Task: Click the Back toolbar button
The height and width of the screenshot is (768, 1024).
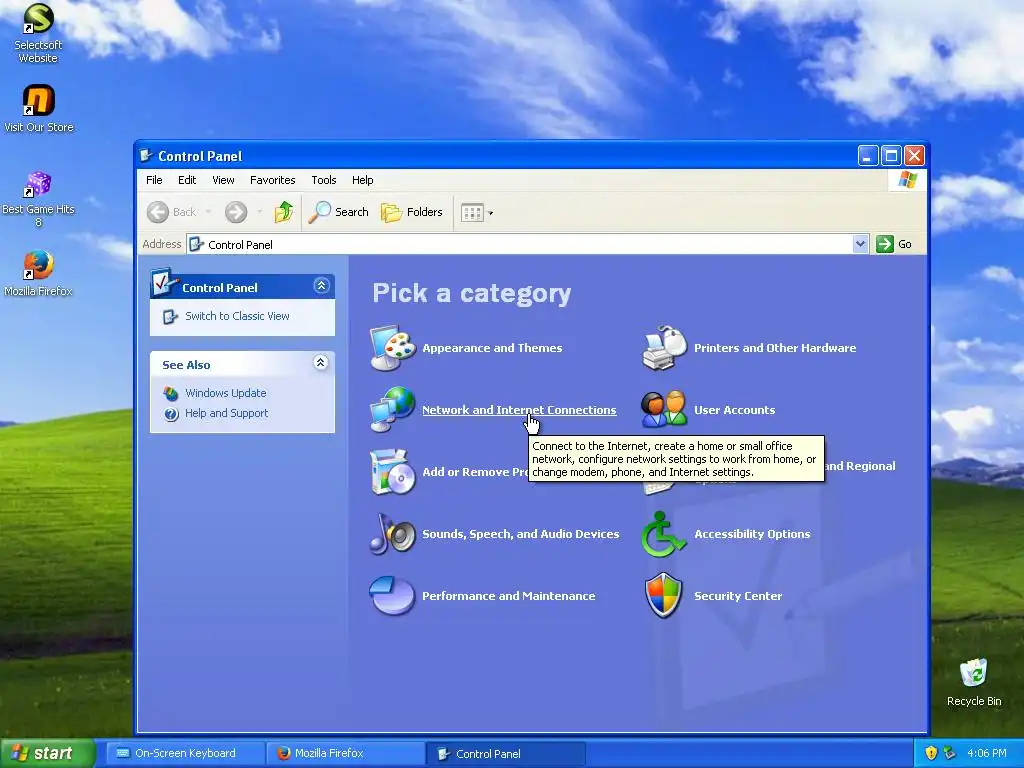Action: (x=172, y=212)
